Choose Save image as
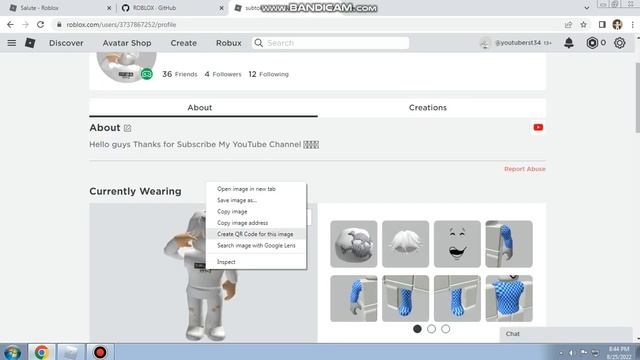 (256, 200)
